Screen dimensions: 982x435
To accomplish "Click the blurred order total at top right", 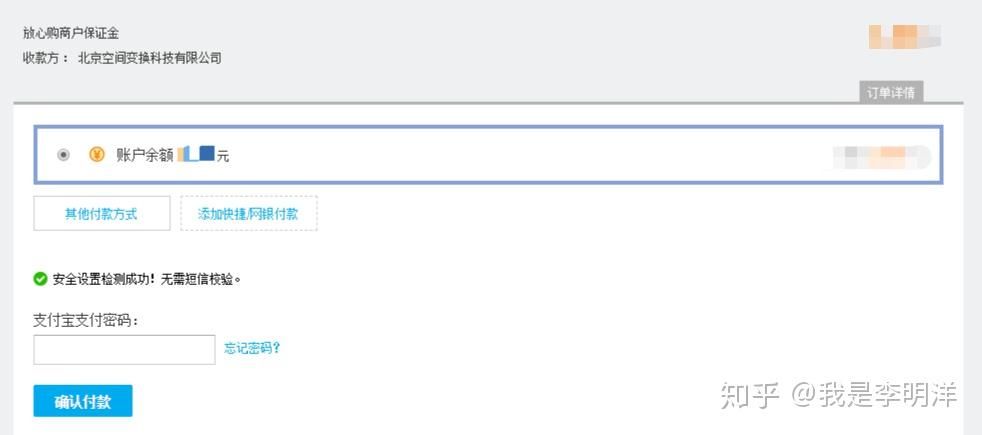I will click(904, 38).
